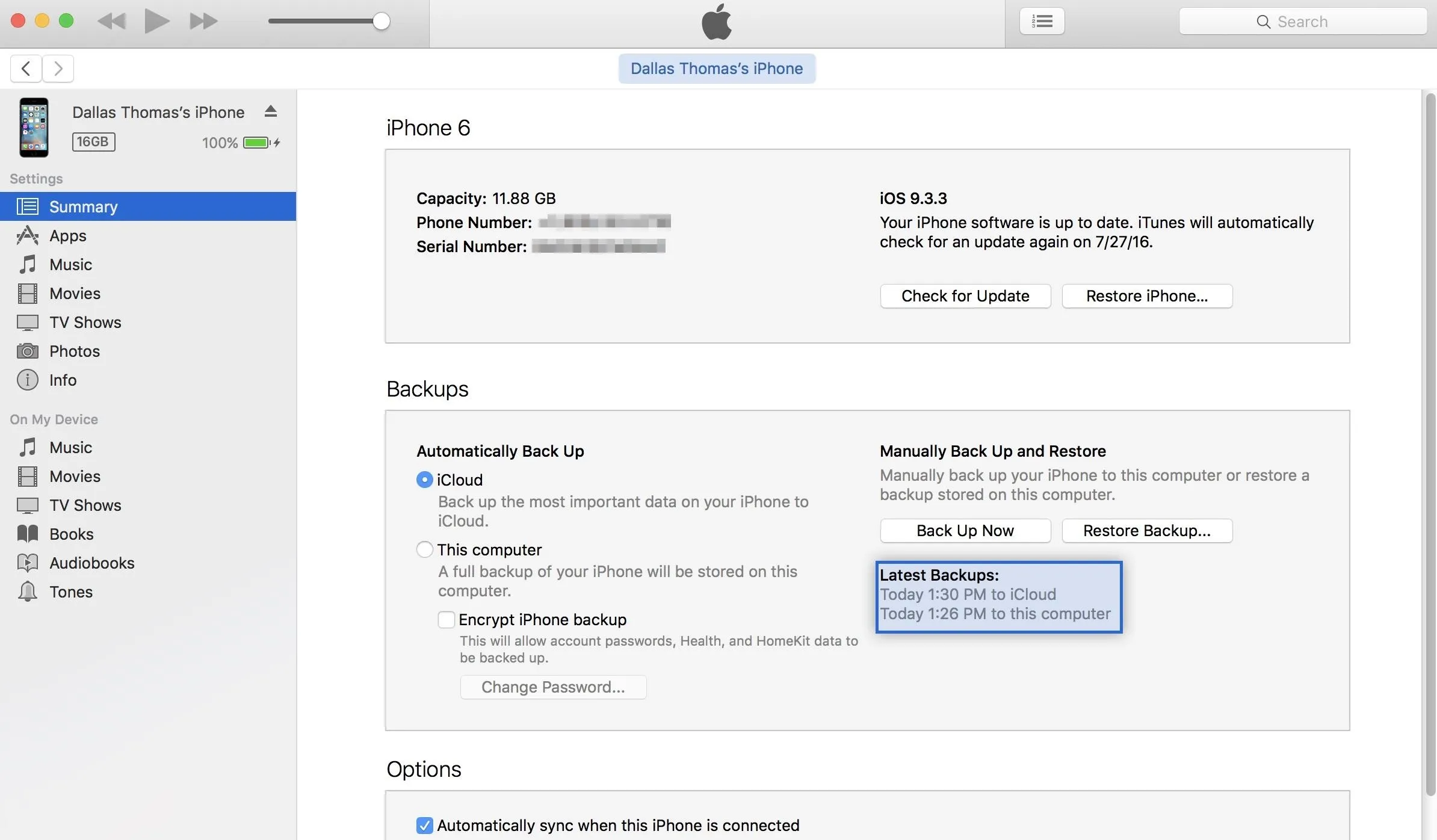Select the iCloud backup radio button
This screenshot has width=1437, height=840.
click(424, 480)
